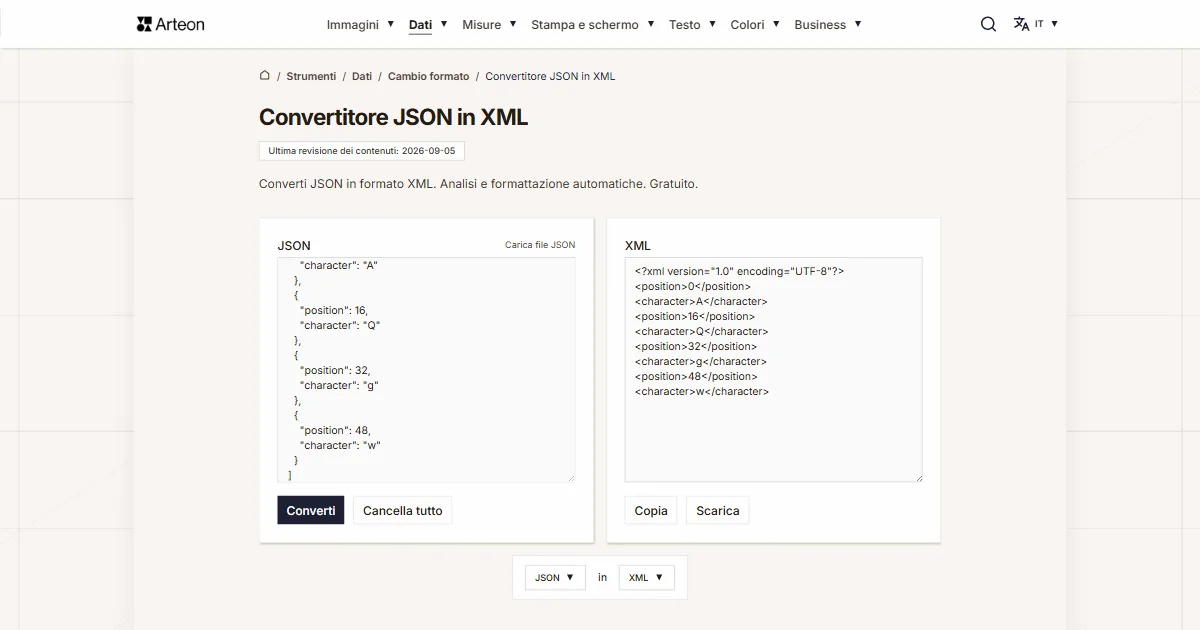The width and height of the screenshot is (1200, 630).
Task: Click the Converti button
Action: pyautogui.click(x=311, y=510)
